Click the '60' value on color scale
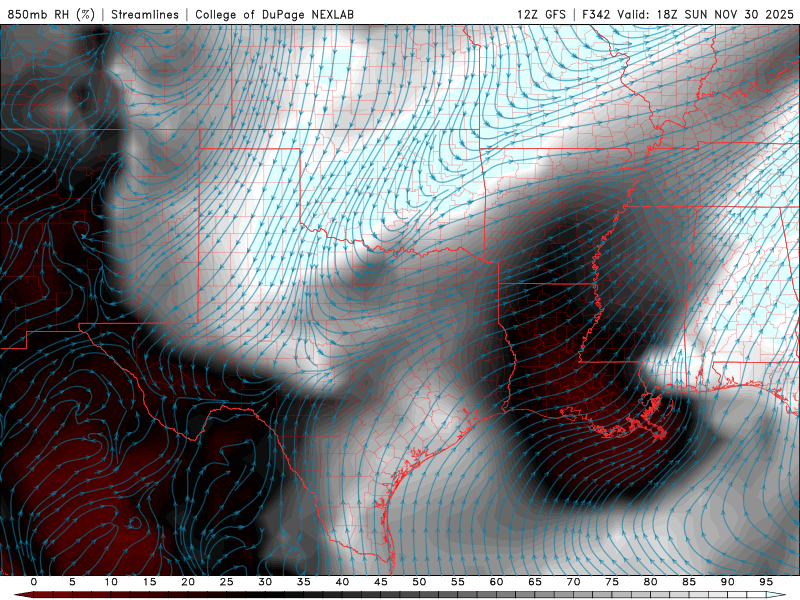 point(496,582)
